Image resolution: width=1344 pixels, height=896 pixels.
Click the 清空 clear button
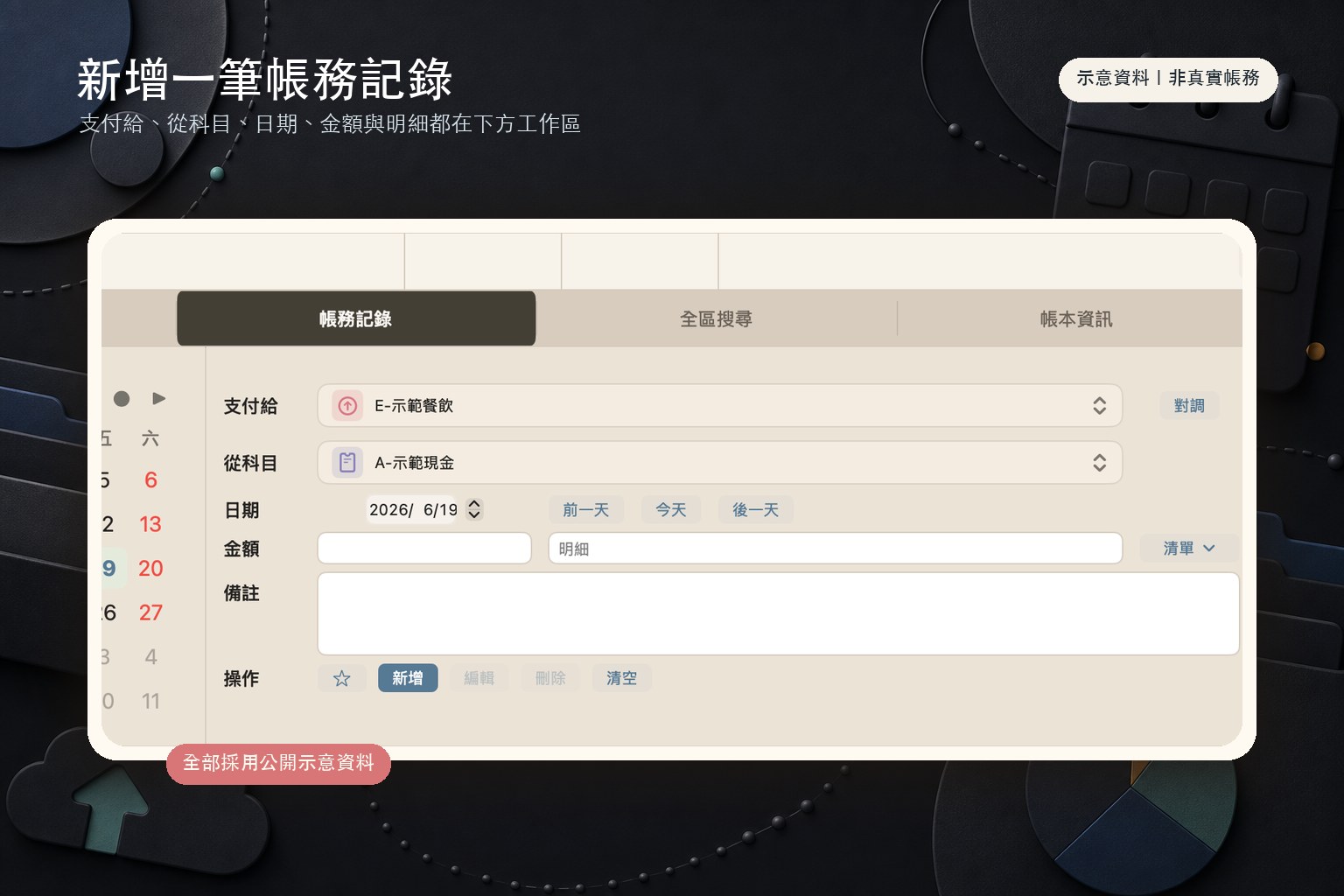[x=621, y=678]
